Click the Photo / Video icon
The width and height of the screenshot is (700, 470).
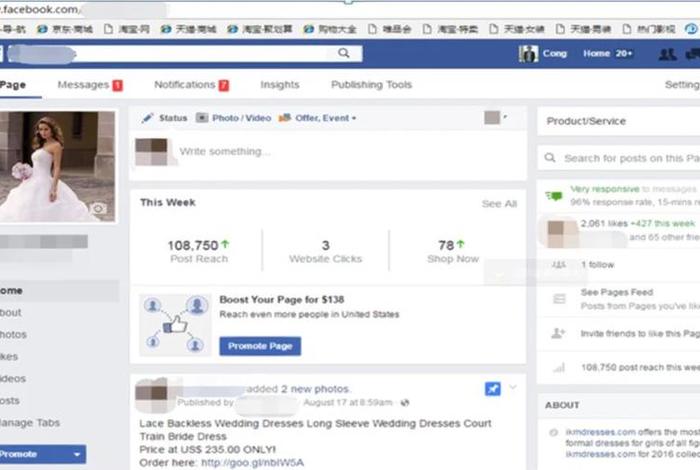click(x=202, y=118)
